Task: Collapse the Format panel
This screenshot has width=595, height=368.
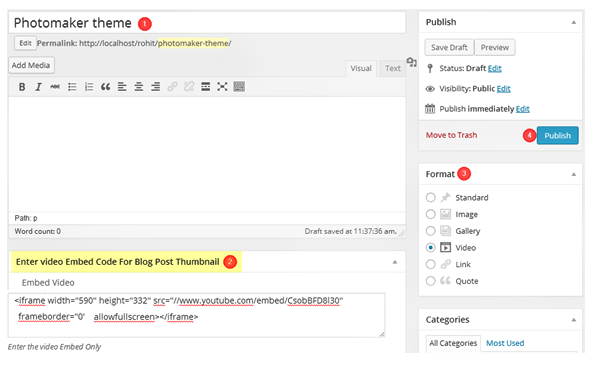Action: click(574, 175)
